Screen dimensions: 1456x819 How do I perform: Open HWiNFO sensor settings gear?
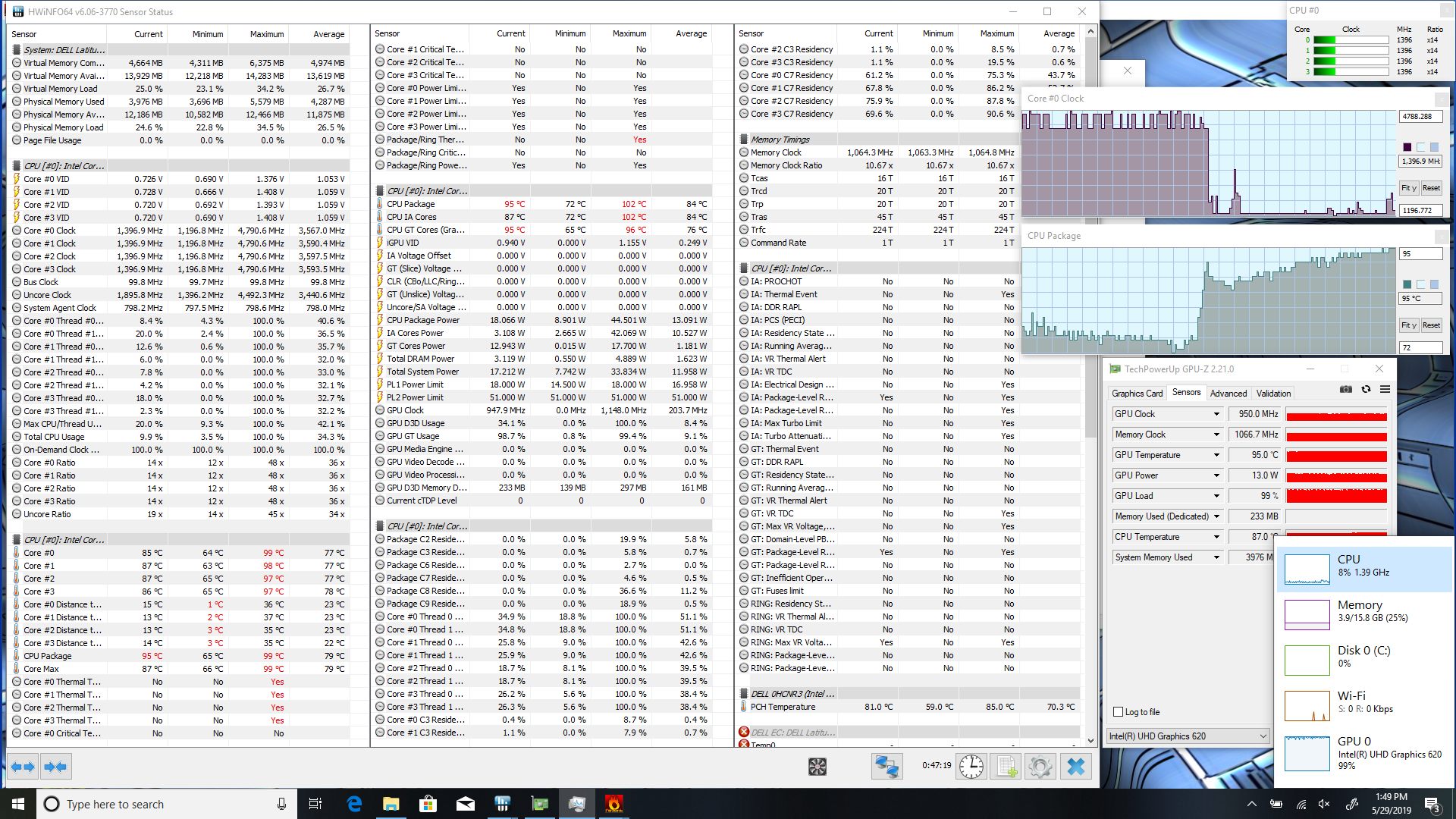click(x=1040, y=767)
